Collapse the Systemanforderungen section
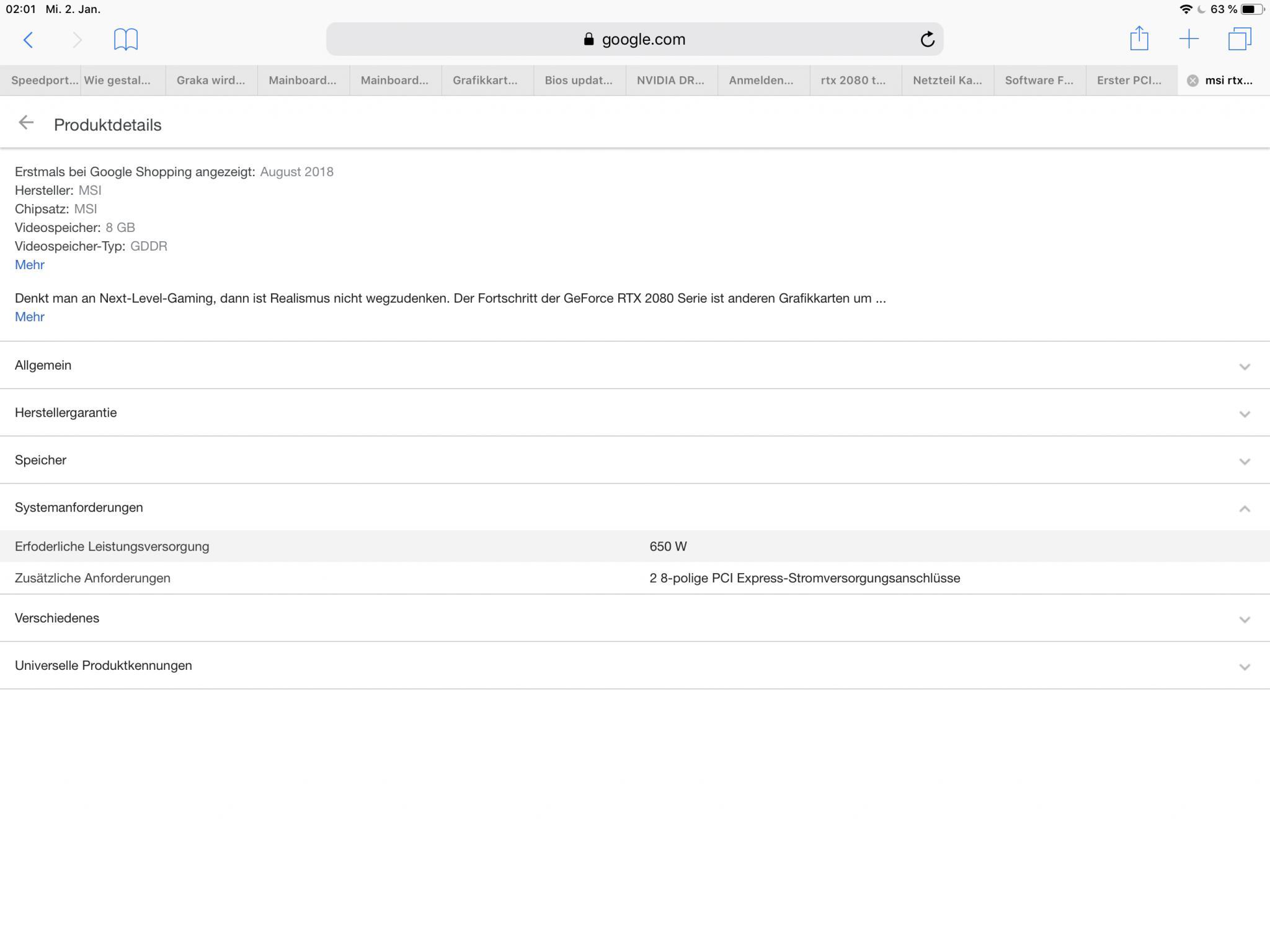The height and width of the screenshot is (952, 1270). click(x=635, y=507)
